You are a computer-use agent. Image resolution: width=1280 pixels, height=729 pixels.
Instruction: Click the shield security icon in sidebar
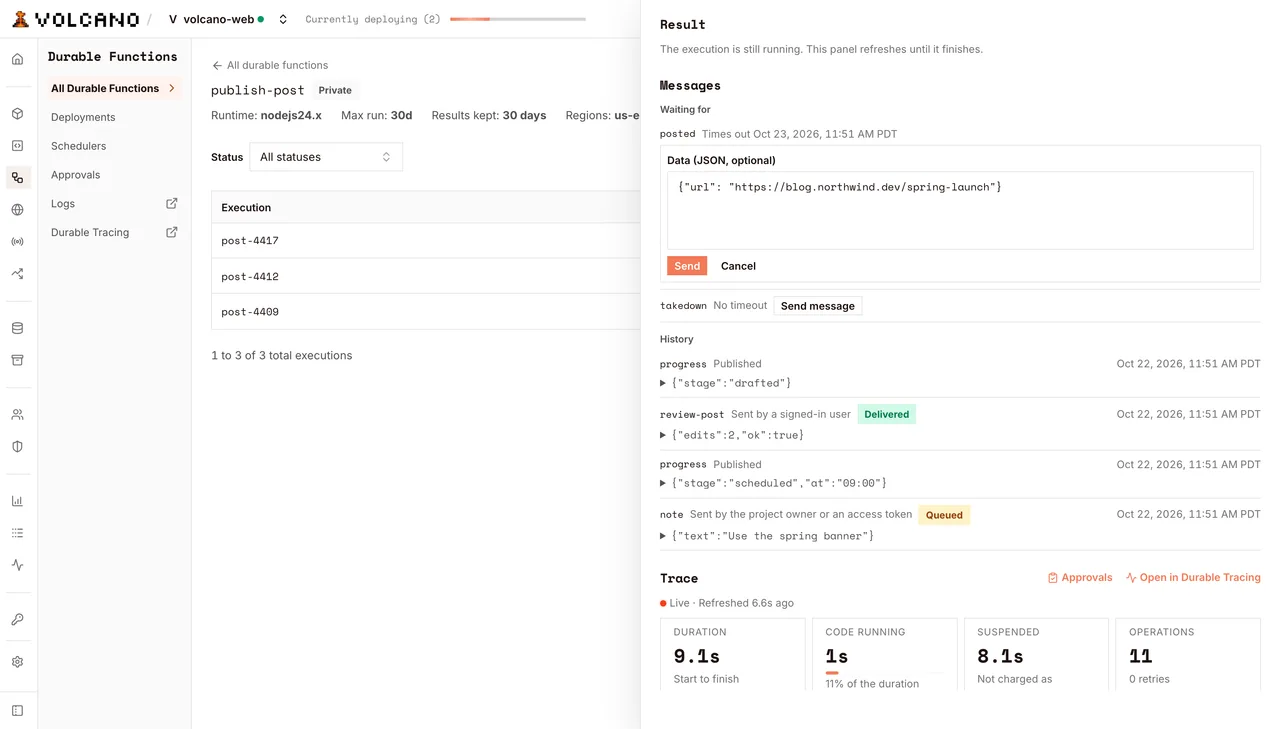tap(17, 447)
